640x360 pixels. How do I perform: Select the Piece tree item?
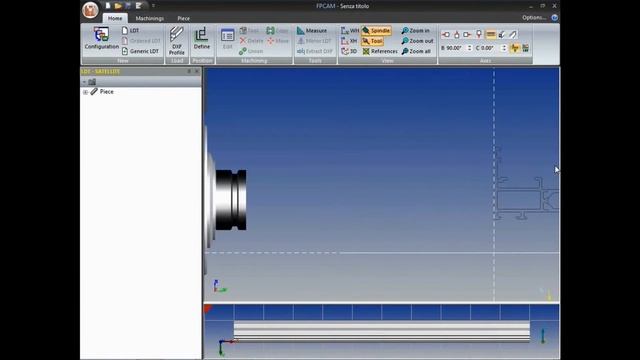107,92
